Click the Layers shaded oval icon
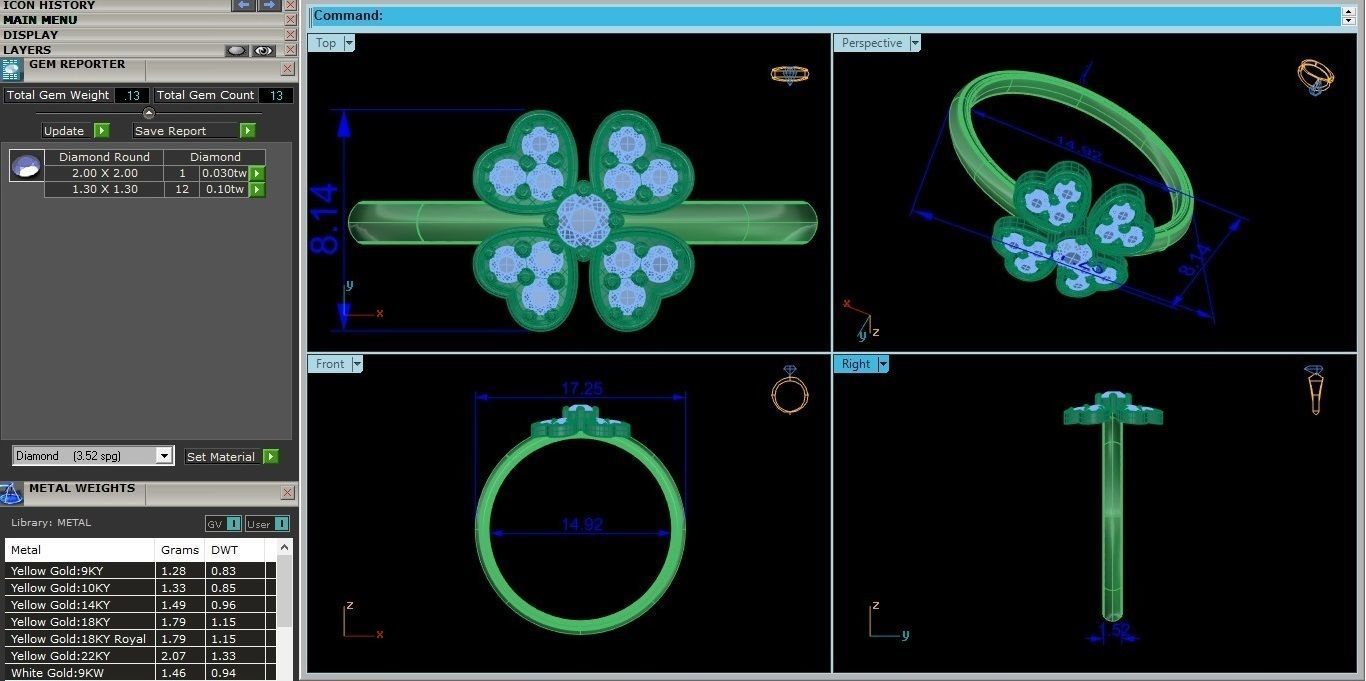The height and width of the screenshot is (681, 1366). pos(236,50)
